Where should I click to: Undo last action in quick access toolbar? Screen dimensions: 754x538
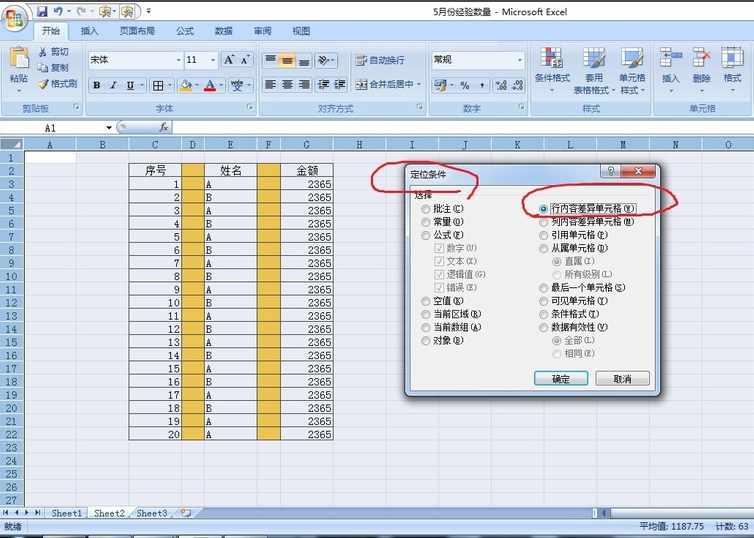coord(58,11)
